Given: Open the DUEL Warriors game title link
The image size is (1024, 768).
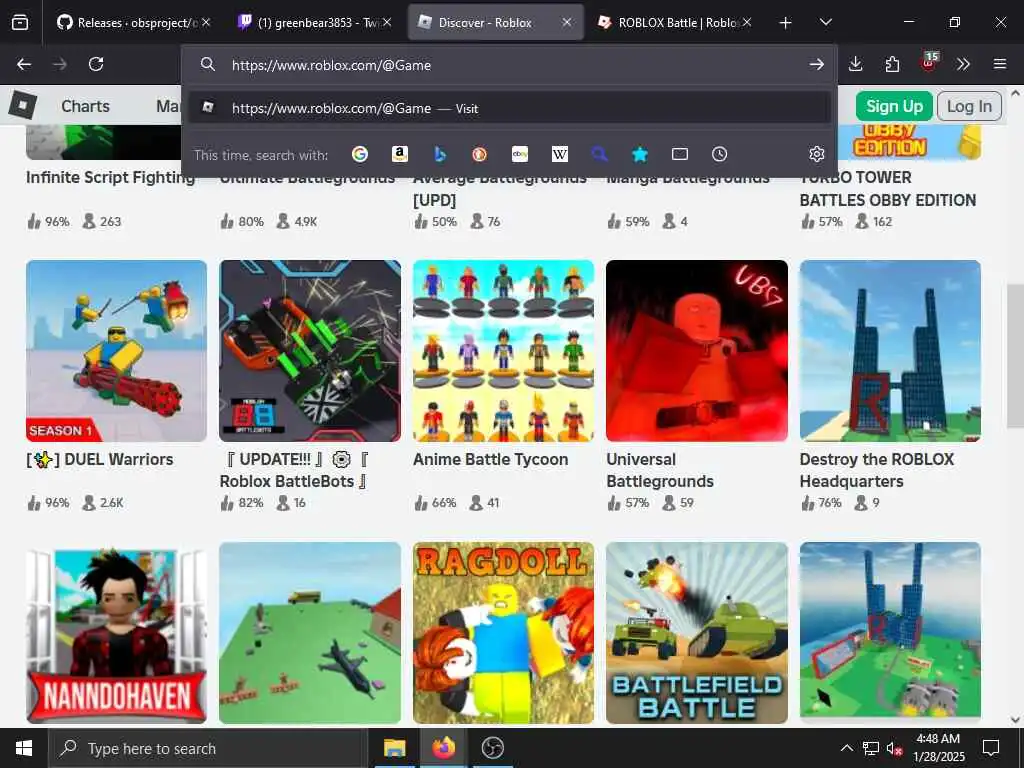Looking at the screenshot, I should [100, 459].
